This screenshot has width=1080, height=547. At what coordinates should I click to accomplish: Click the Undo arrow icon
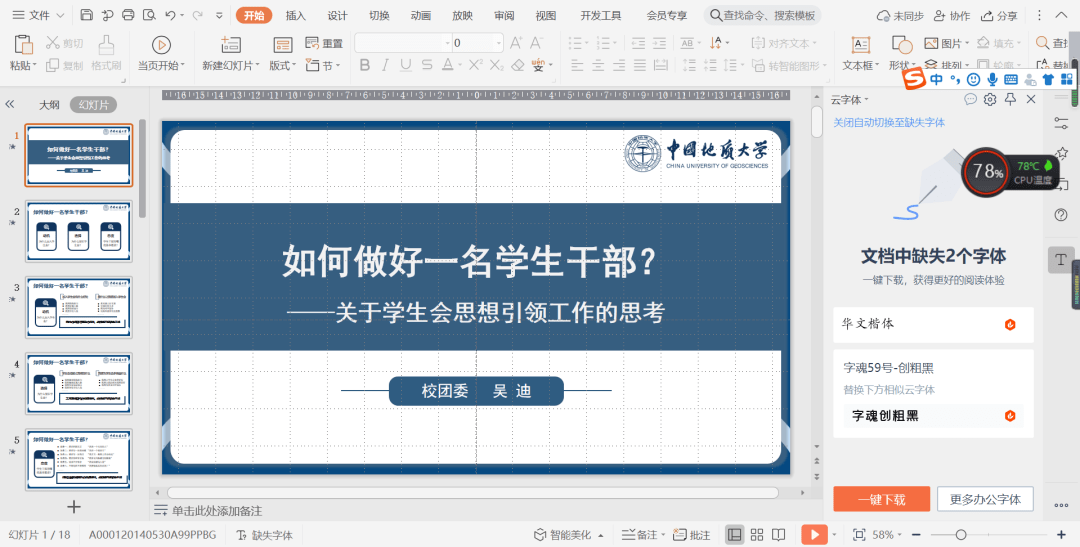[170, 15]
